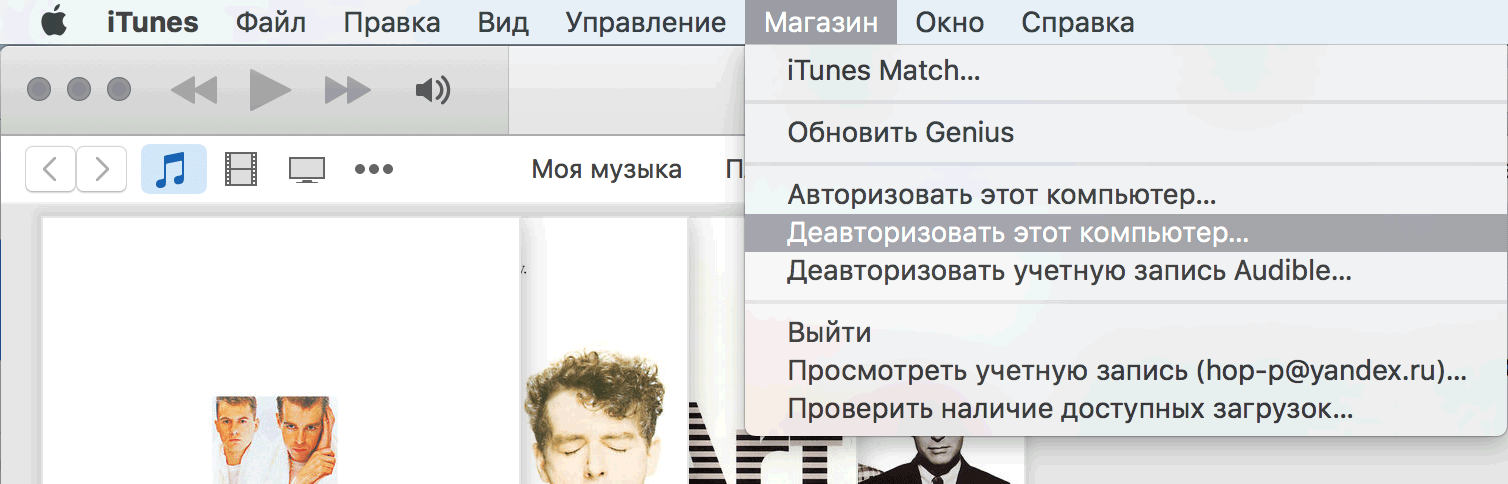Viewport: 1508px width, 484px height.
Task: Click the yellow minimize window button
Action: tap(79, 90)
